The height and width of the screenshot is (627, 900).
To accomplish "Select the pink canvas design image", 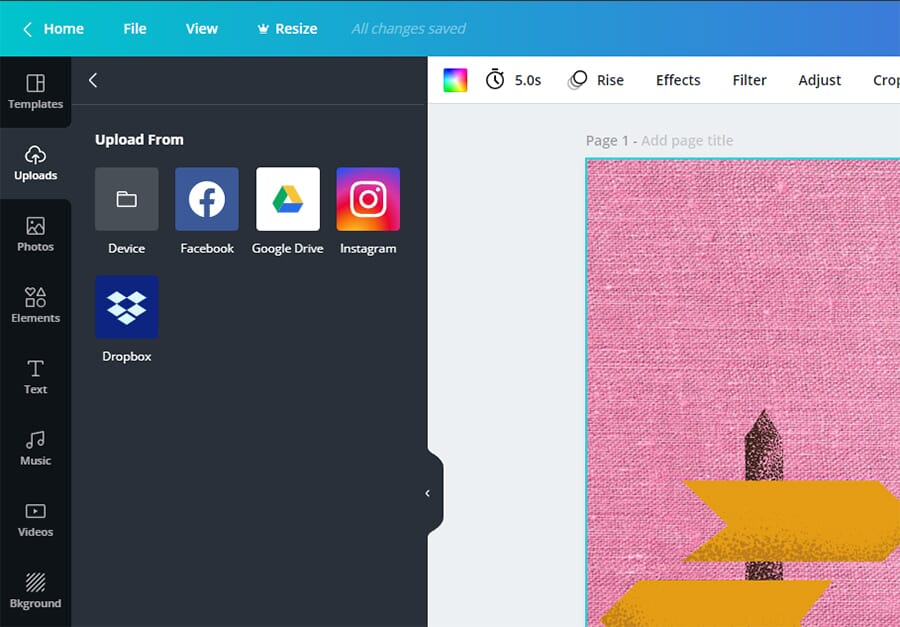I will click(743, 393).
